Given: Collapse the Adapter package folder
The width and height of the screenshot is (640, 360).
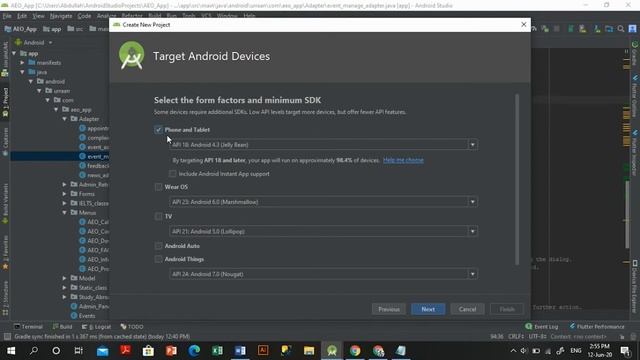Looking at the screenshot, I should pos(64,119).
